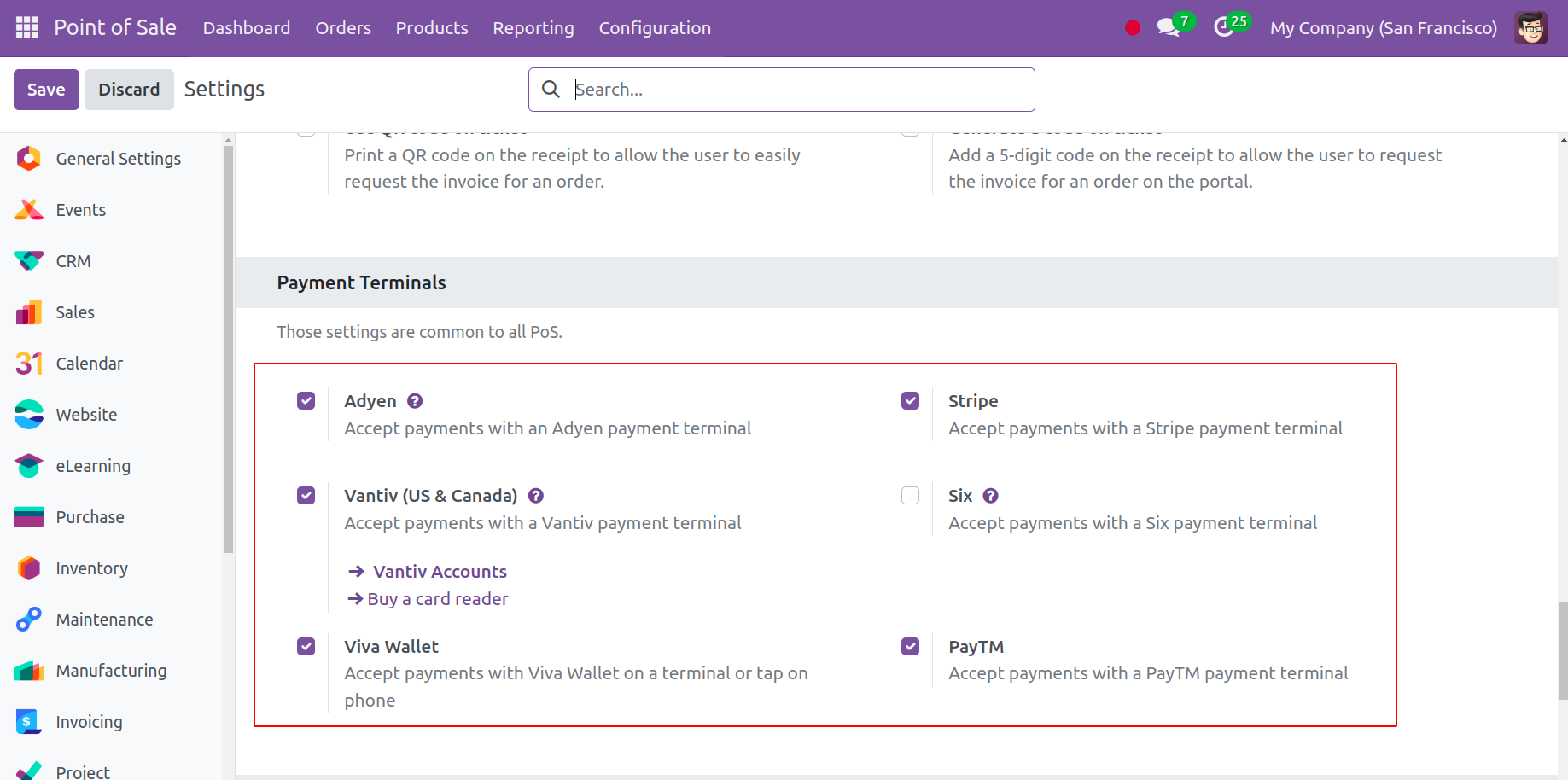Image resolution: width=1568 pixels, height=780 pixels.
Task: Disable the Viva Wallet checkbox
Action: (306, 647)
